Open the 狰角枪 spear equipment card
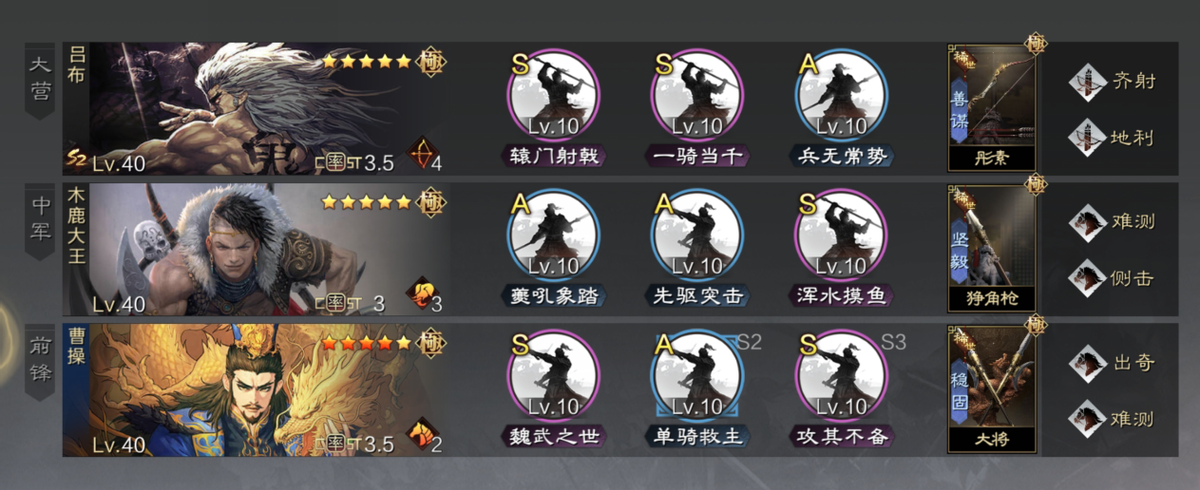The height and width of the screenshot is (490, 1200). (x=991, y=248)
